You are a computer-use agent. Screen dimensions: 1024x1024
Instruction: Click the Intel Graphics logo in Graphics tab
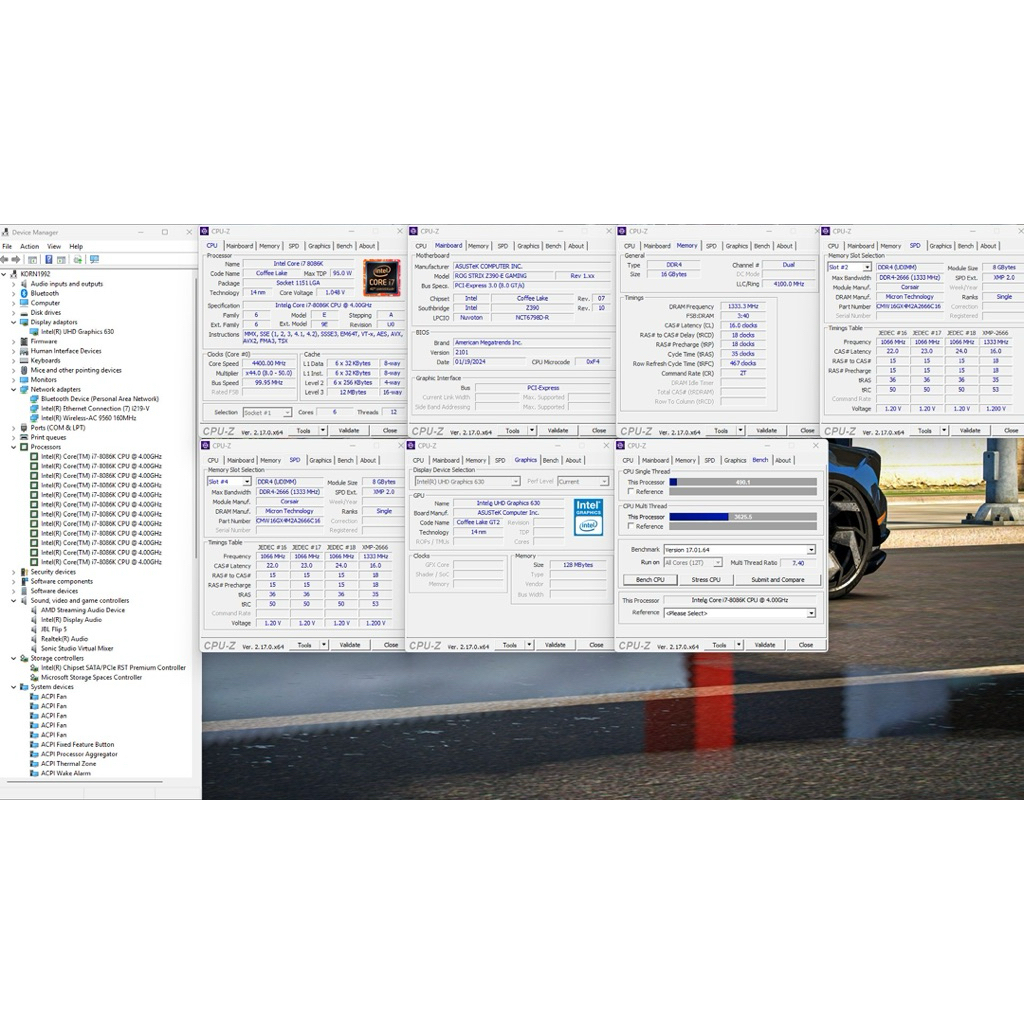588,516
